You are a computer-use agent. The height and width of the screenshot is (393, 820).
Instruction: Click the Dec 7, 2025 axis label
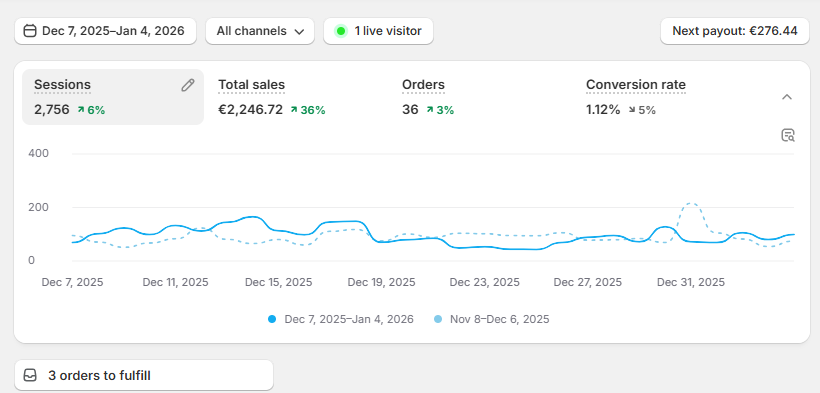tap(73, 283)
